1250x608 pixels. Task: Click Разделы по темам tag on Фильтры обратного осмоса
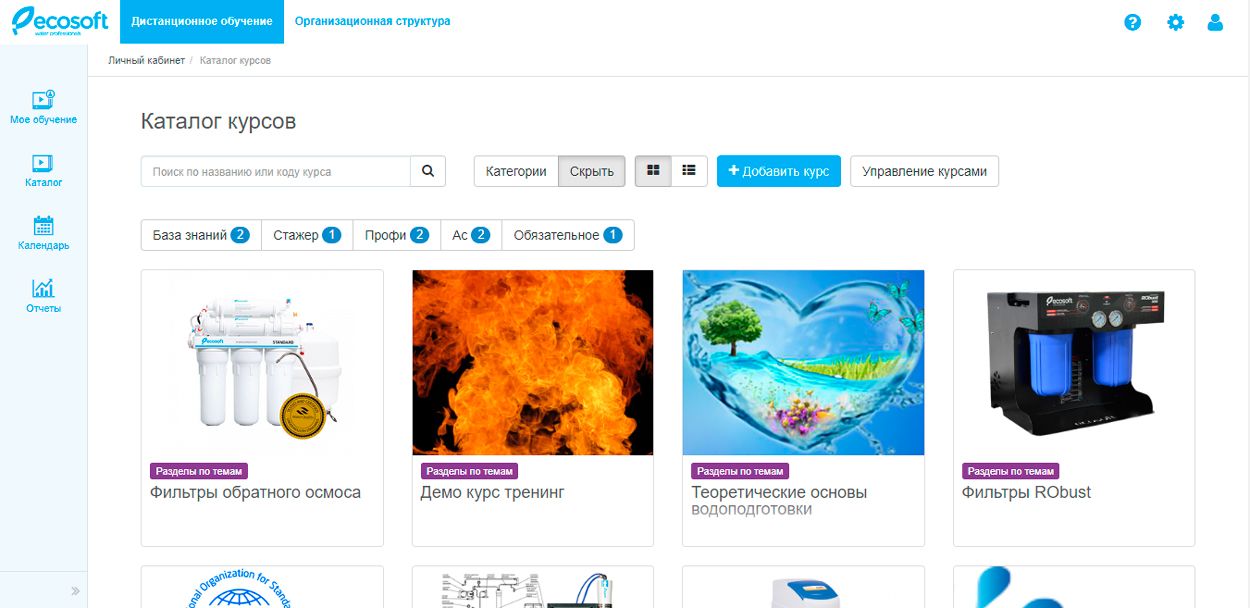click(x=198, y=471)
